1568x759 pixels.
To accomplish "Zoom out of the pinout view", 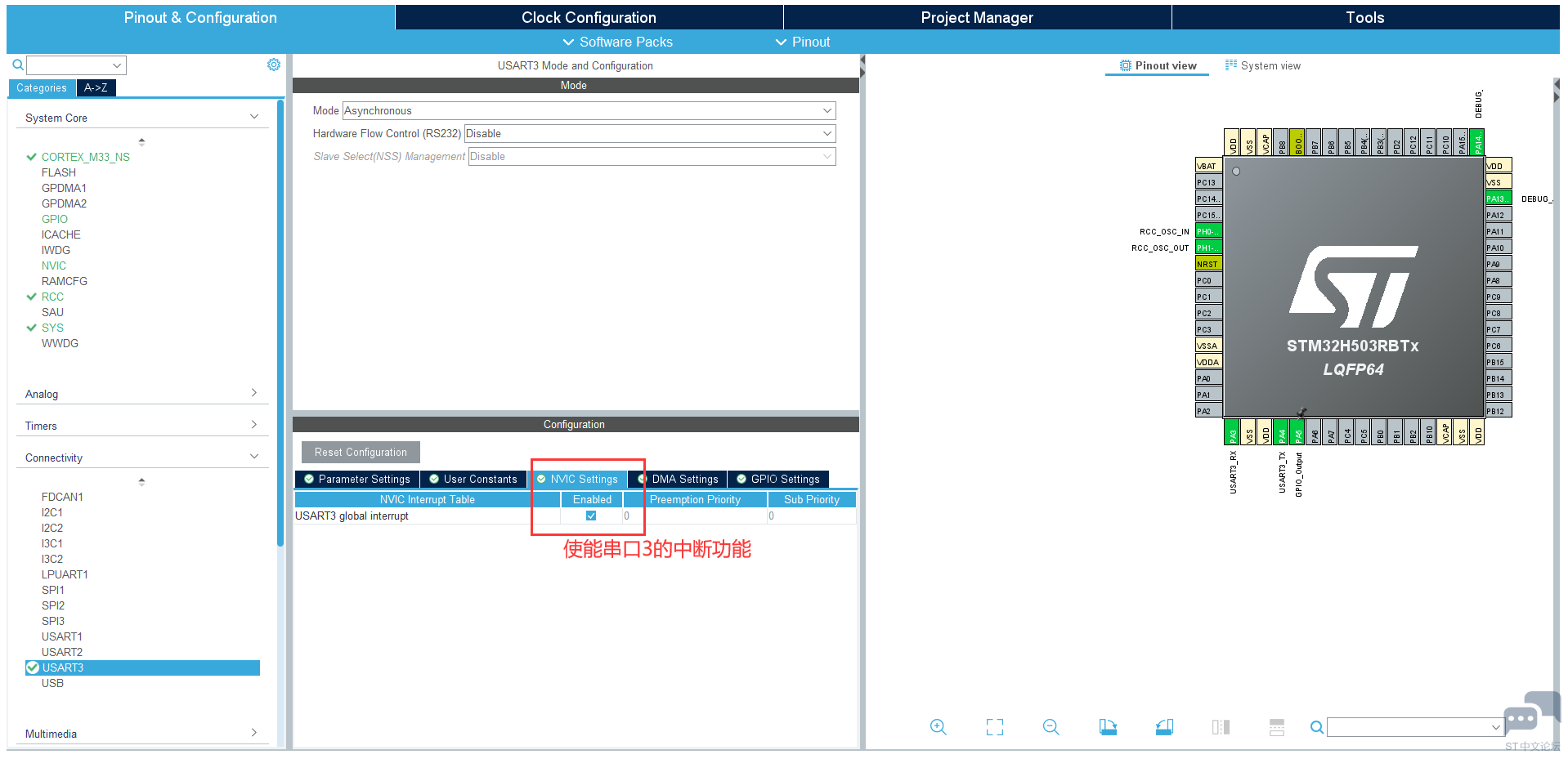I will tap(1051, 727).
